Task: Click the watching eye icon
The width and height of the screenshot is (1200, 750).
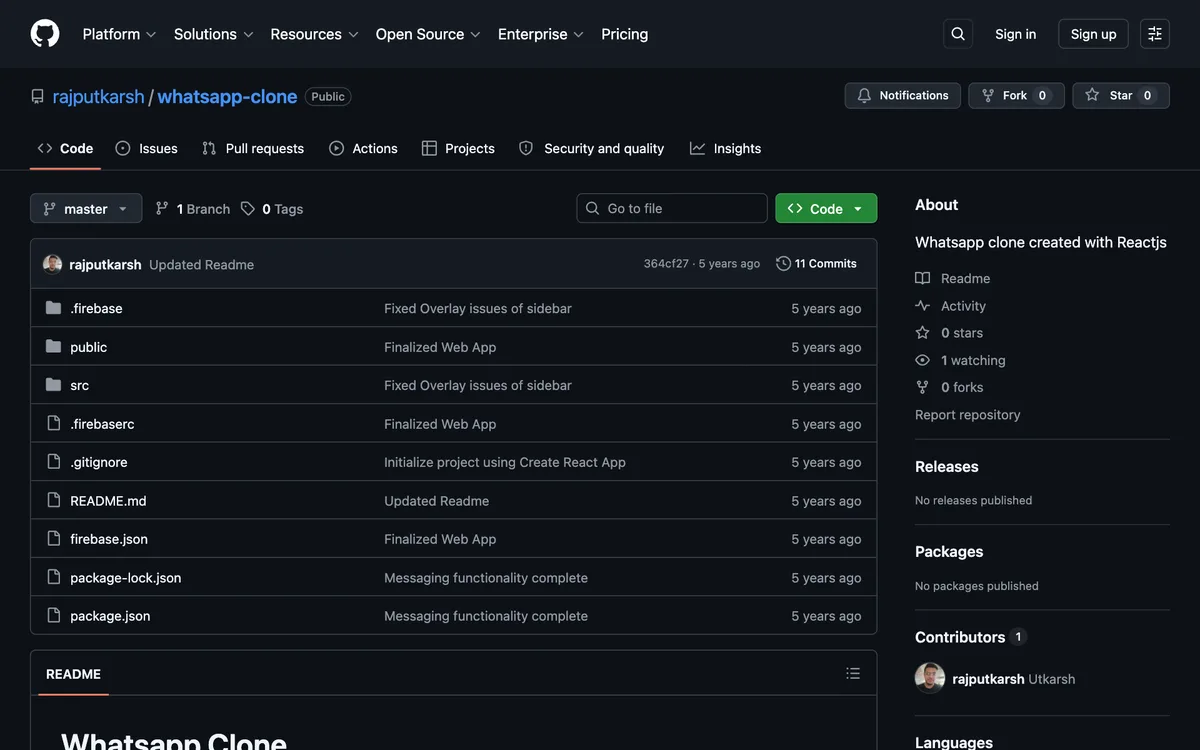Action: [922, 360]
